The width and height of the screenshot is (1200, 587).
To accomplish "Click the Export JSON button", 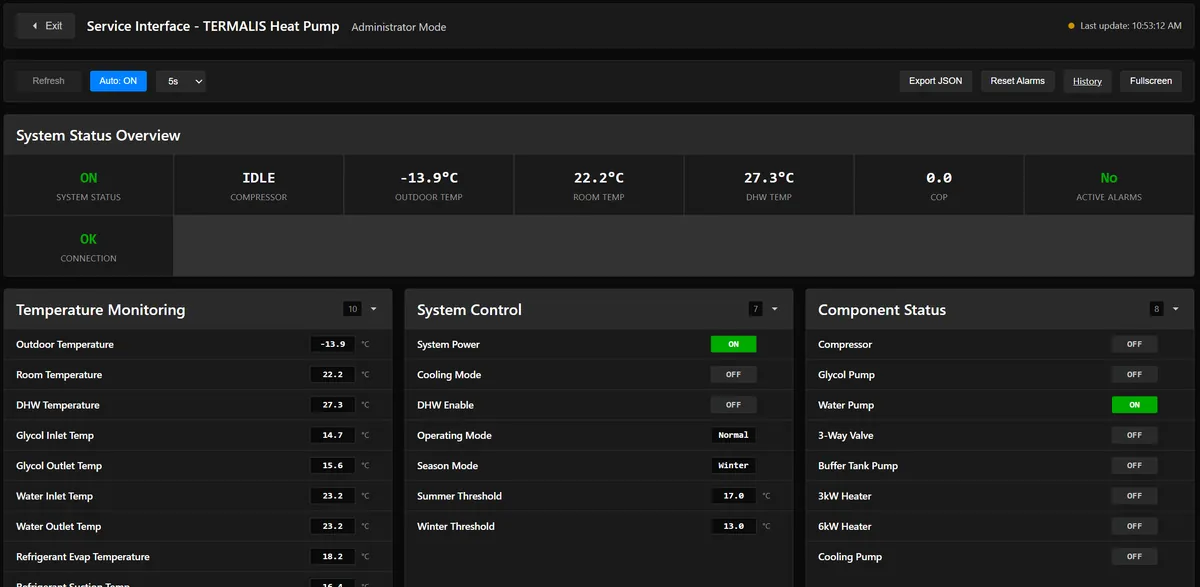I will (936, 81).
